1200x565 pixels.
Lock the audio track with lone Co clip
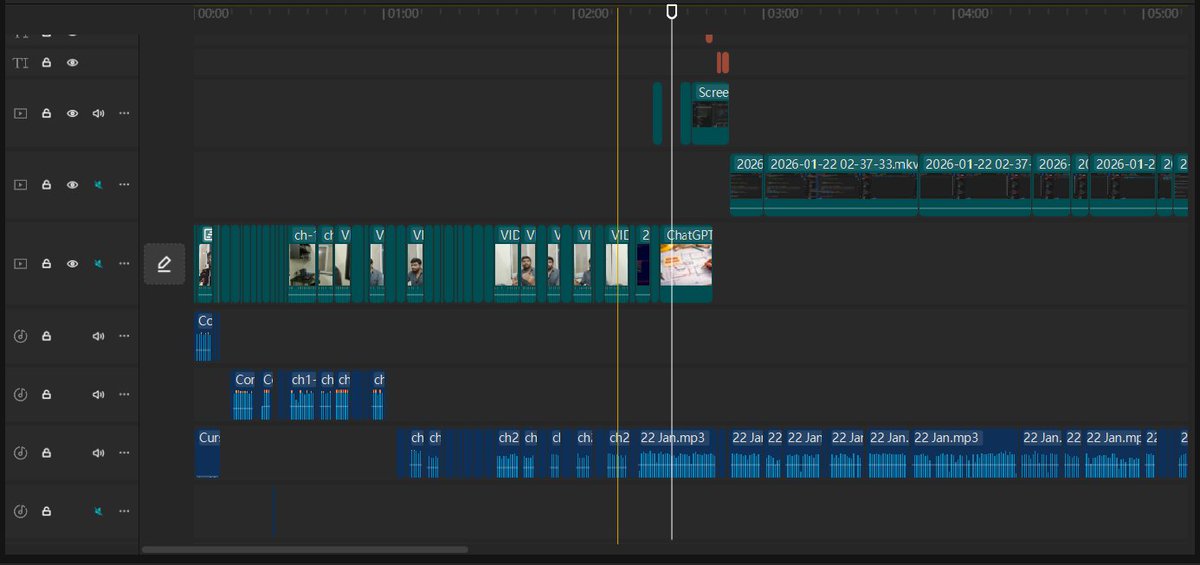point(46,336)
